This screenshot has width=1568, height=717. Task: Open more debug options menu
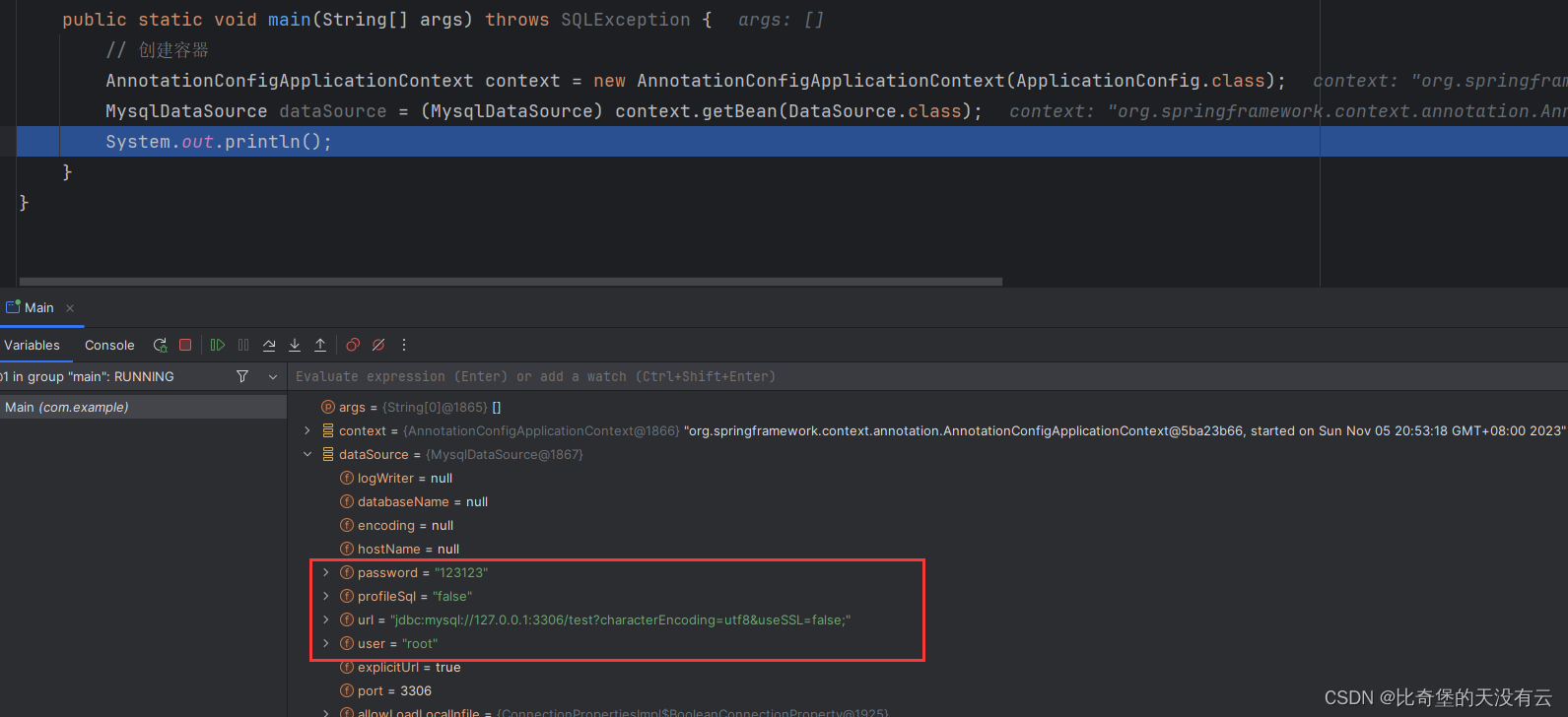pos(404,345)
